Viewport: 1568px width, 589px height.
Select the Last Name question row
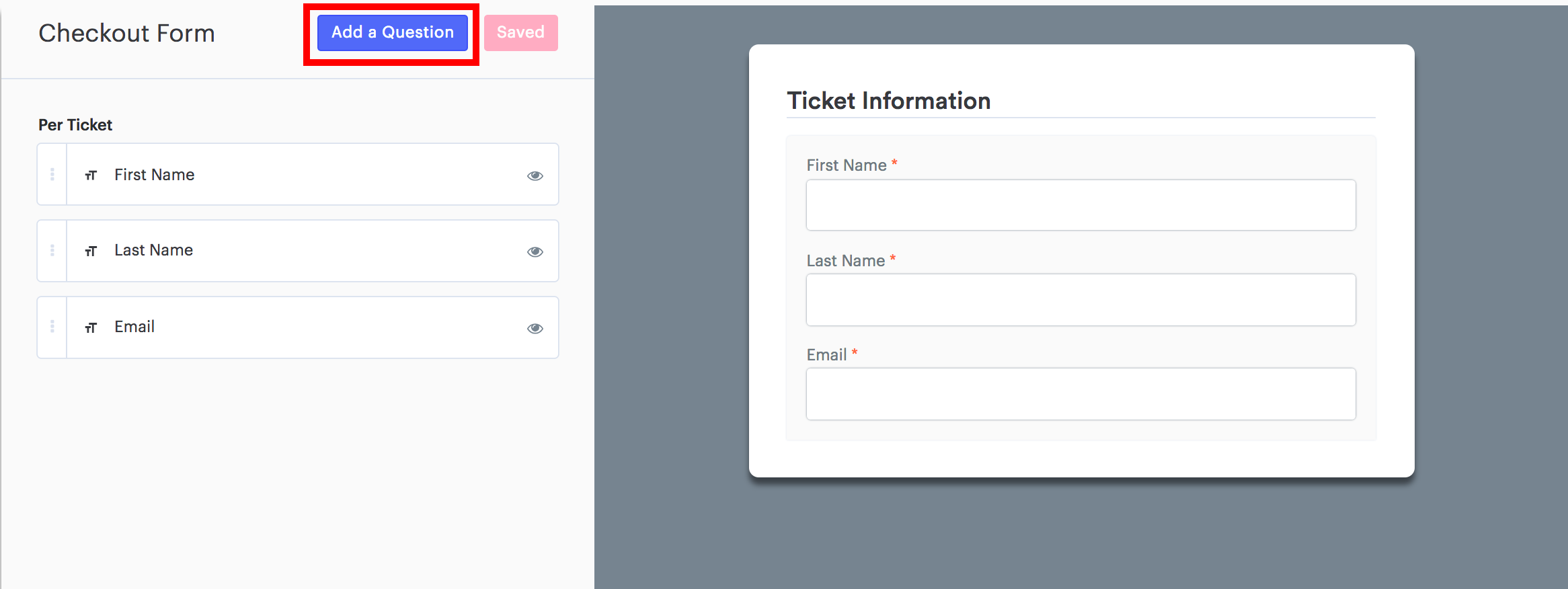298,251
